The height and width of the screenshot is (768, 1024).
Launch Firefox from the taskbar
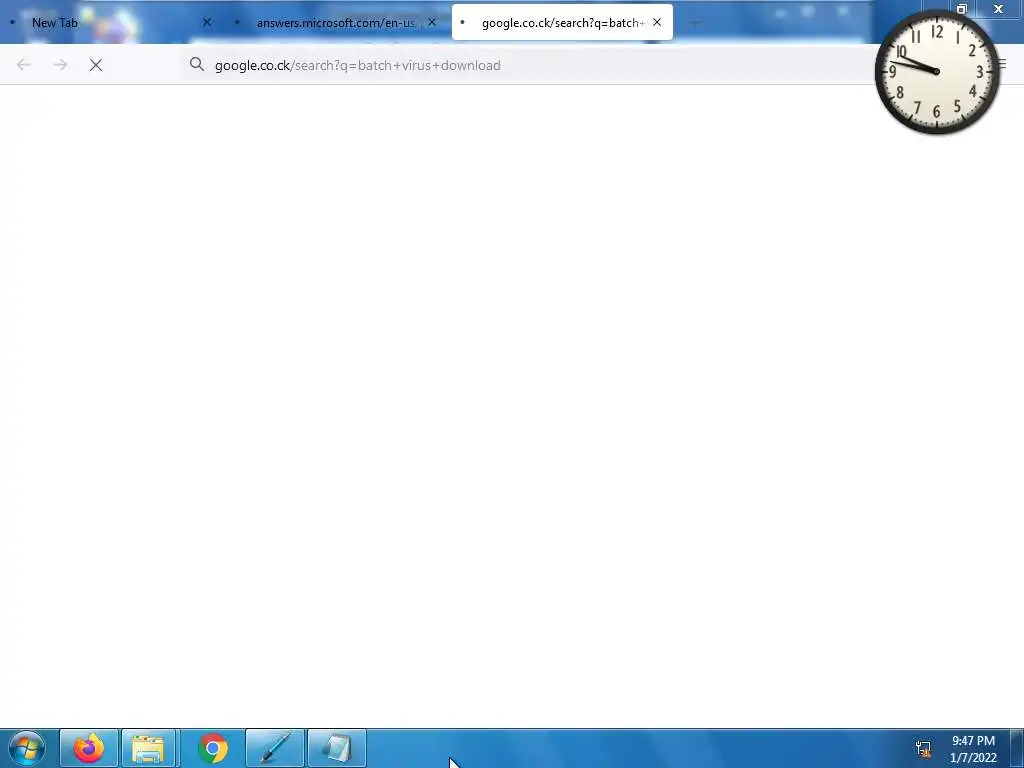pyautogui.click(x=89, y=748)
